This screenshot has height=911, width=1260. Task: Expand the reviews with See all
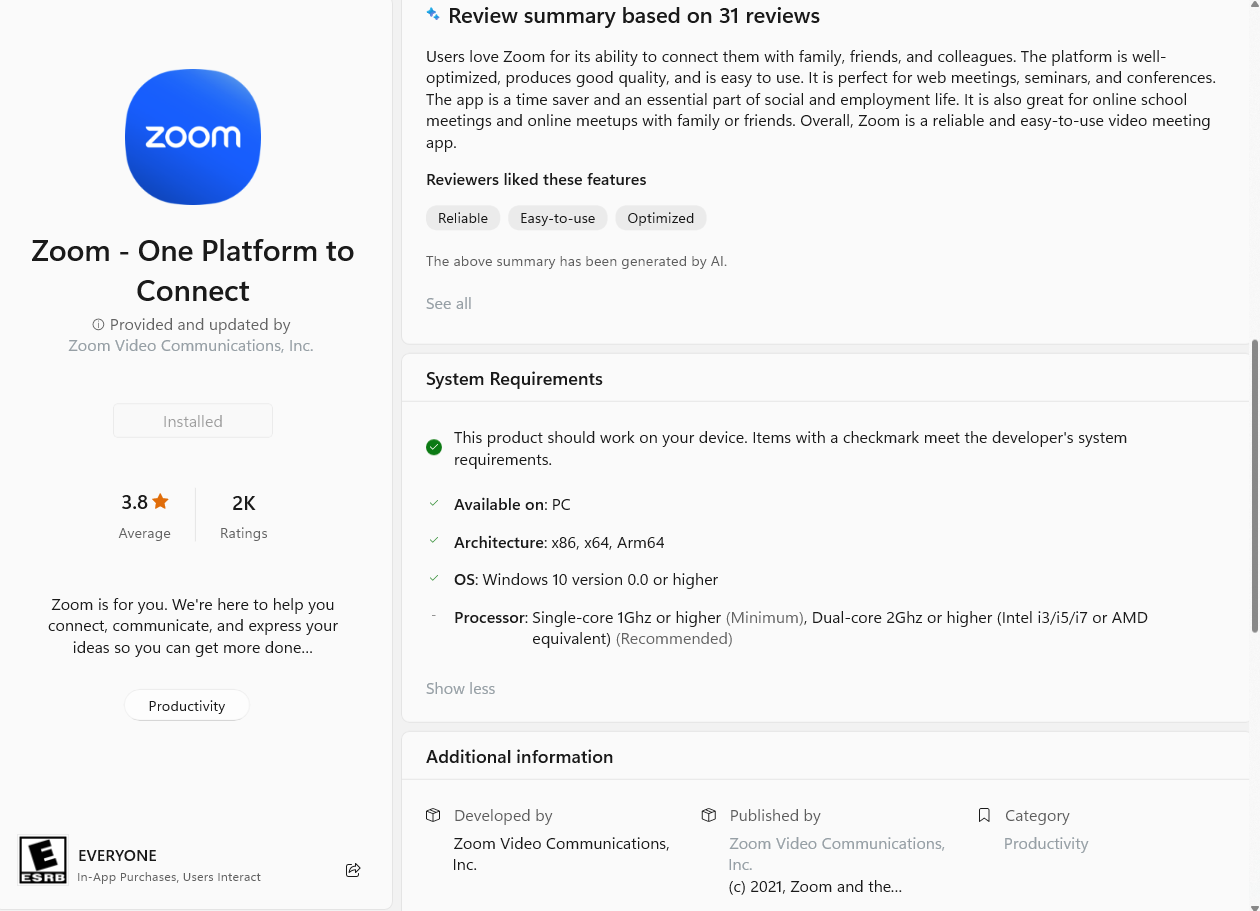449,303
